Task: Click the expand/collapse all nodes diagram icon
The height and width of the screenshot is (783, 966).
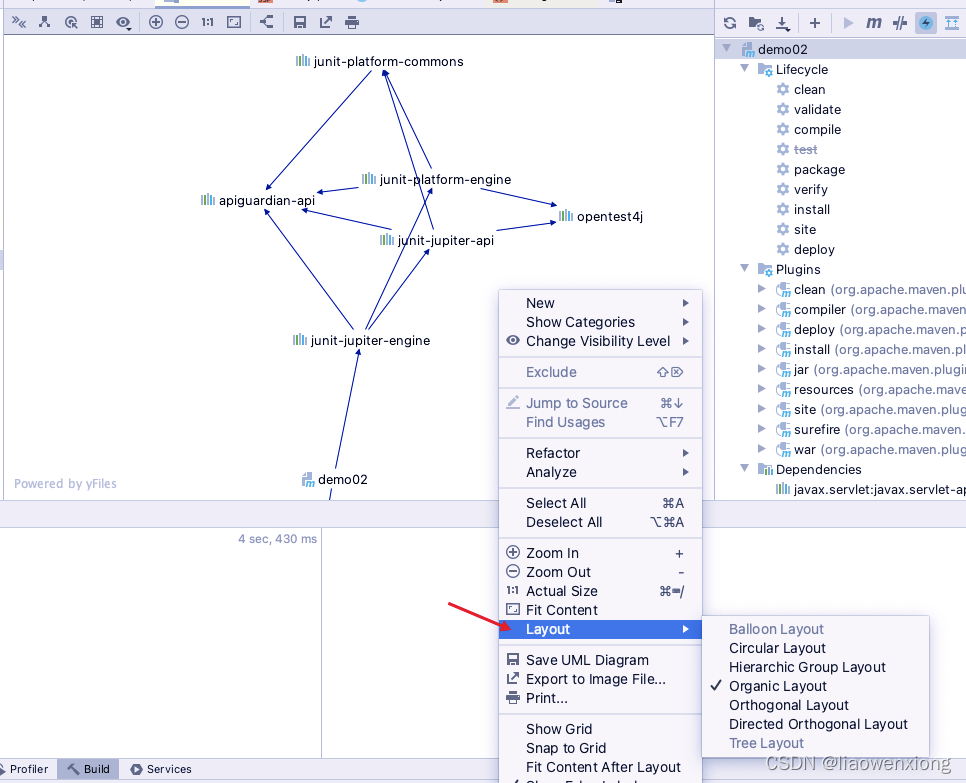Action: 18,23
